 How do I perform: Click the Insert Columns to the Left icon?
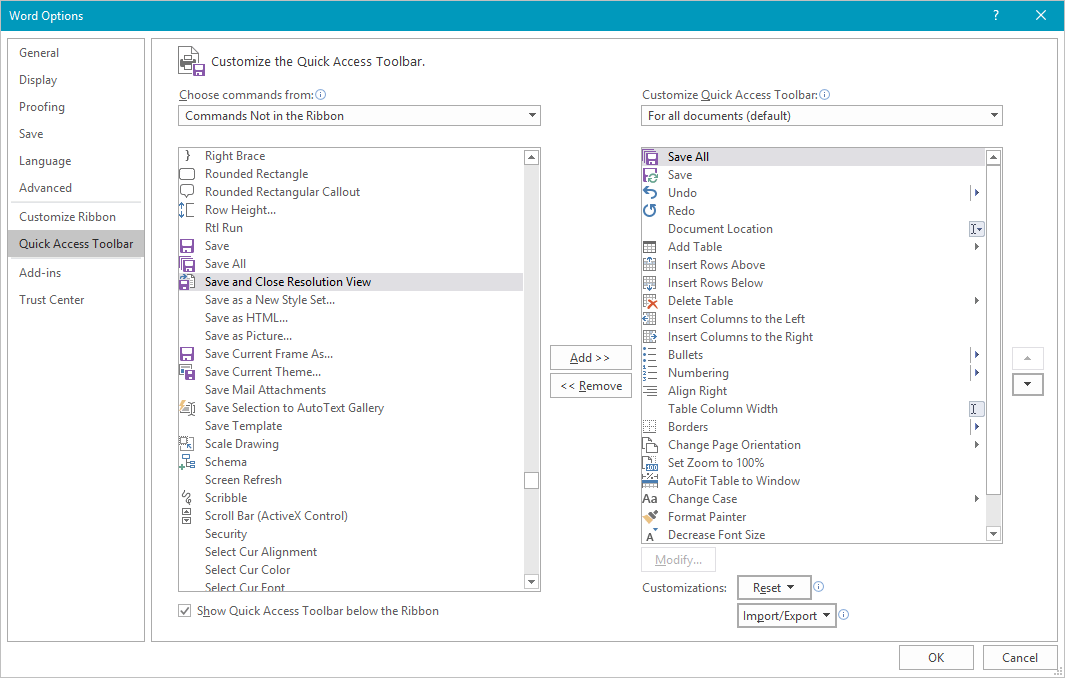click(650, 319)
